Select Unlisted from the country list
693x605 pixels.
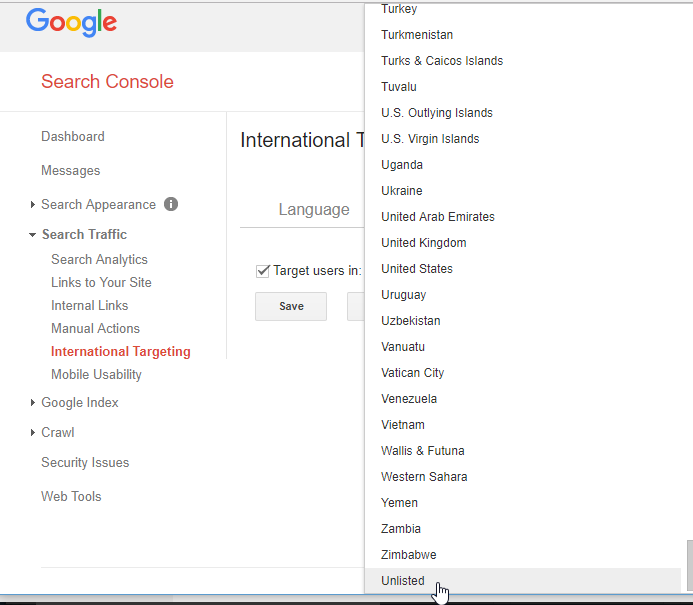pos(403,581)
